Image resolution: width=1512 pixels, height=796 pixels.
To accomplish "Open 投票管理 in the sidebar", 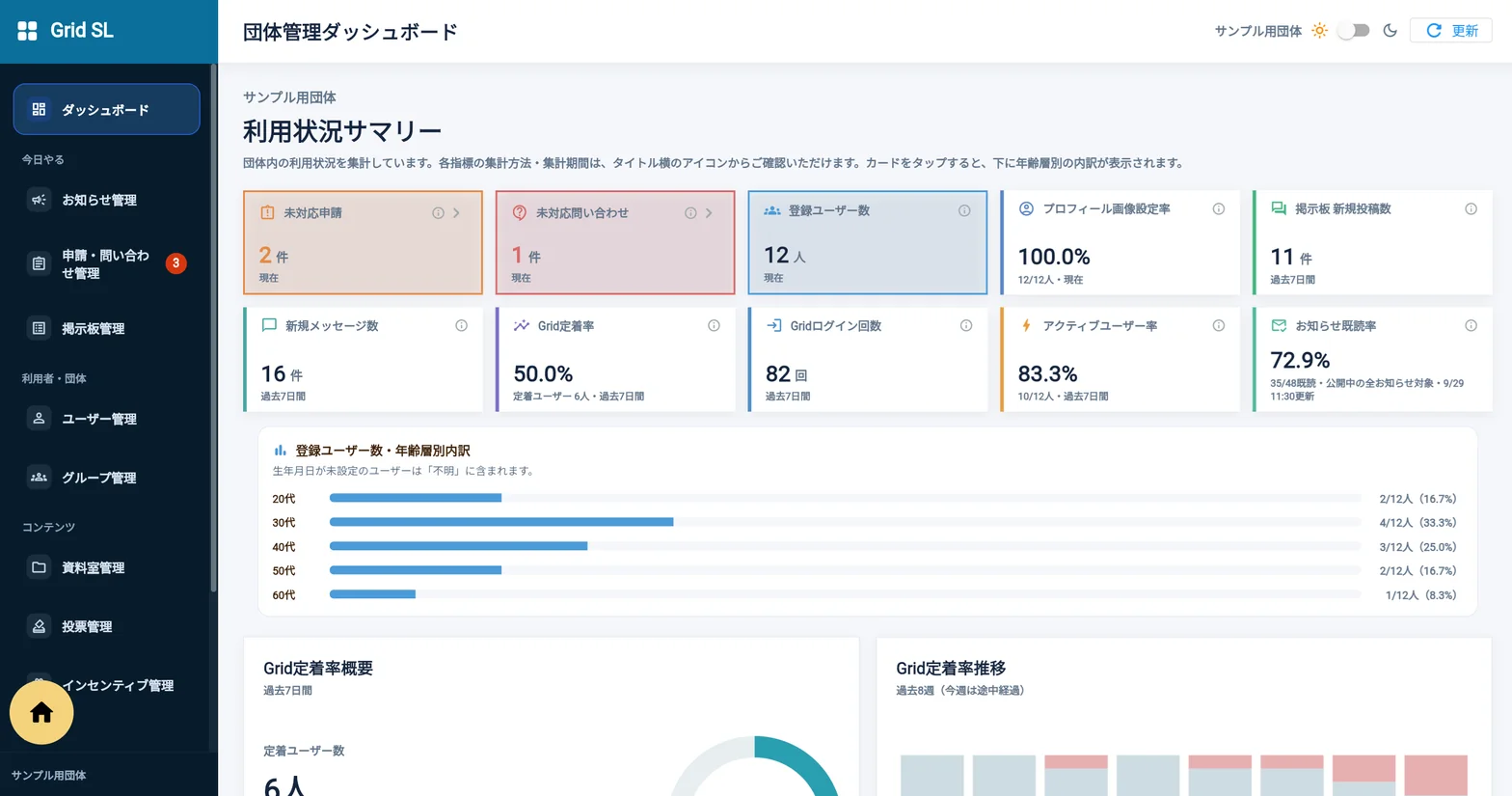I will [x=106, y=626].
